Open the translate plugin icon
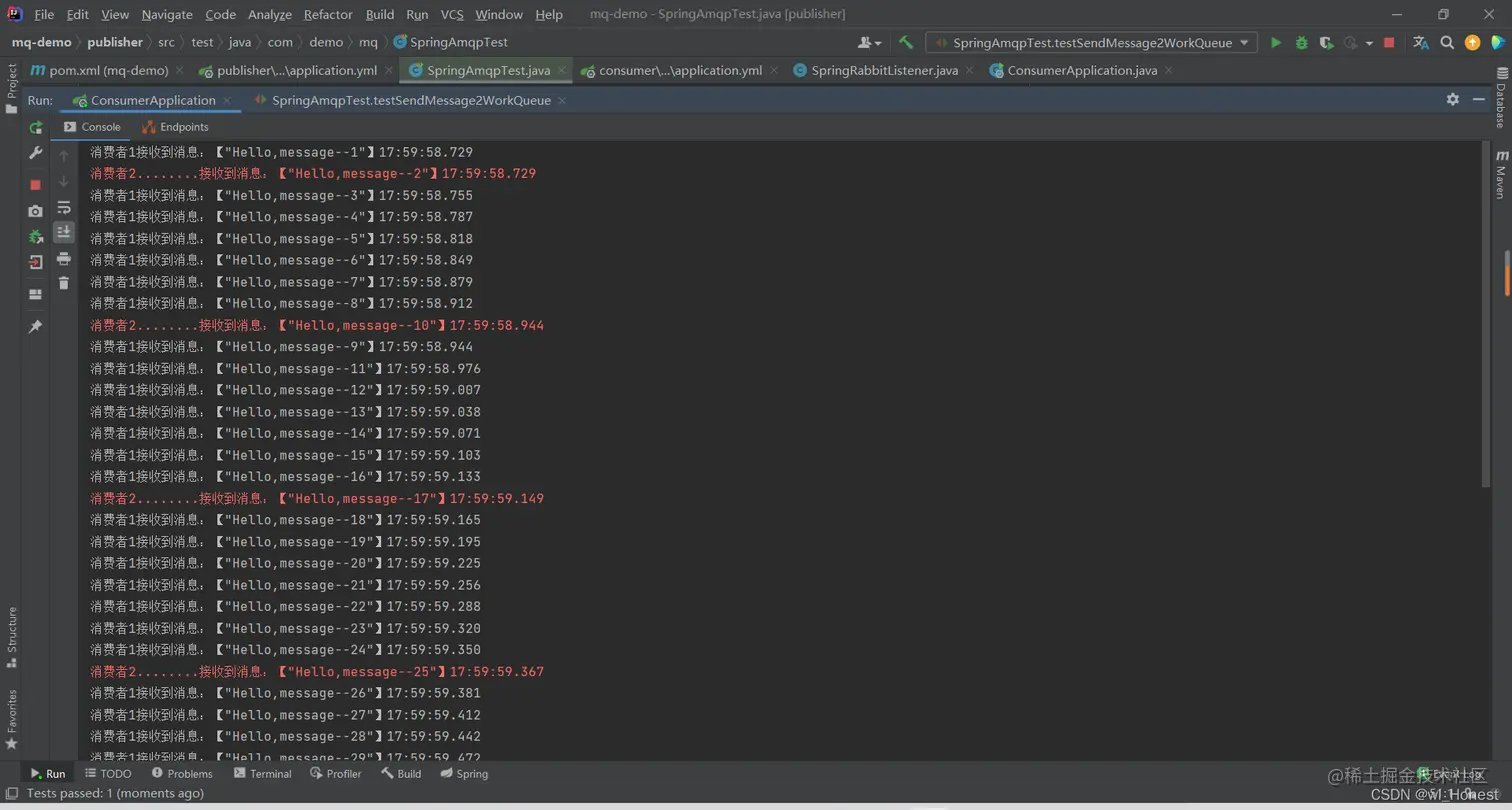 pos(1421,43)
